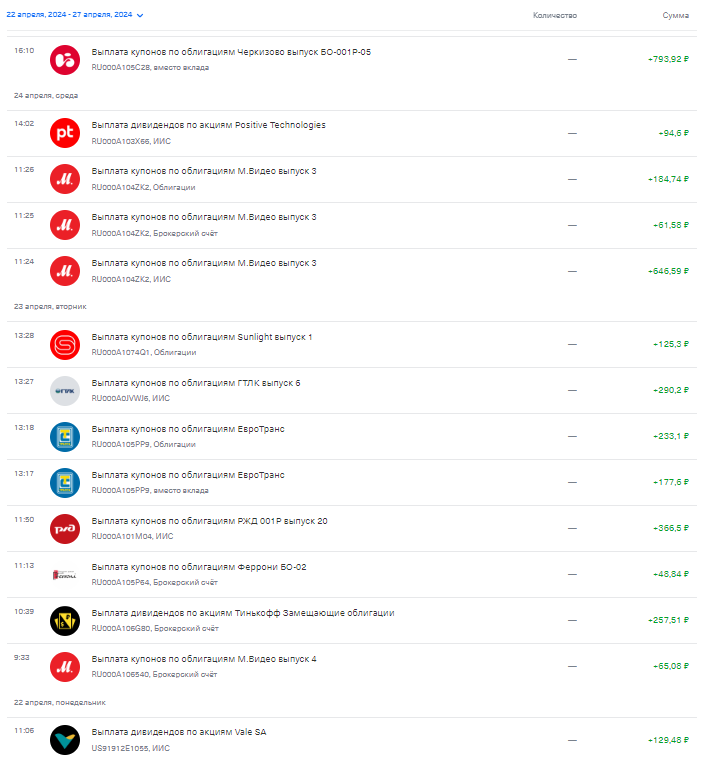
Task: Click the Сумма column header
Action: [676, 16]
